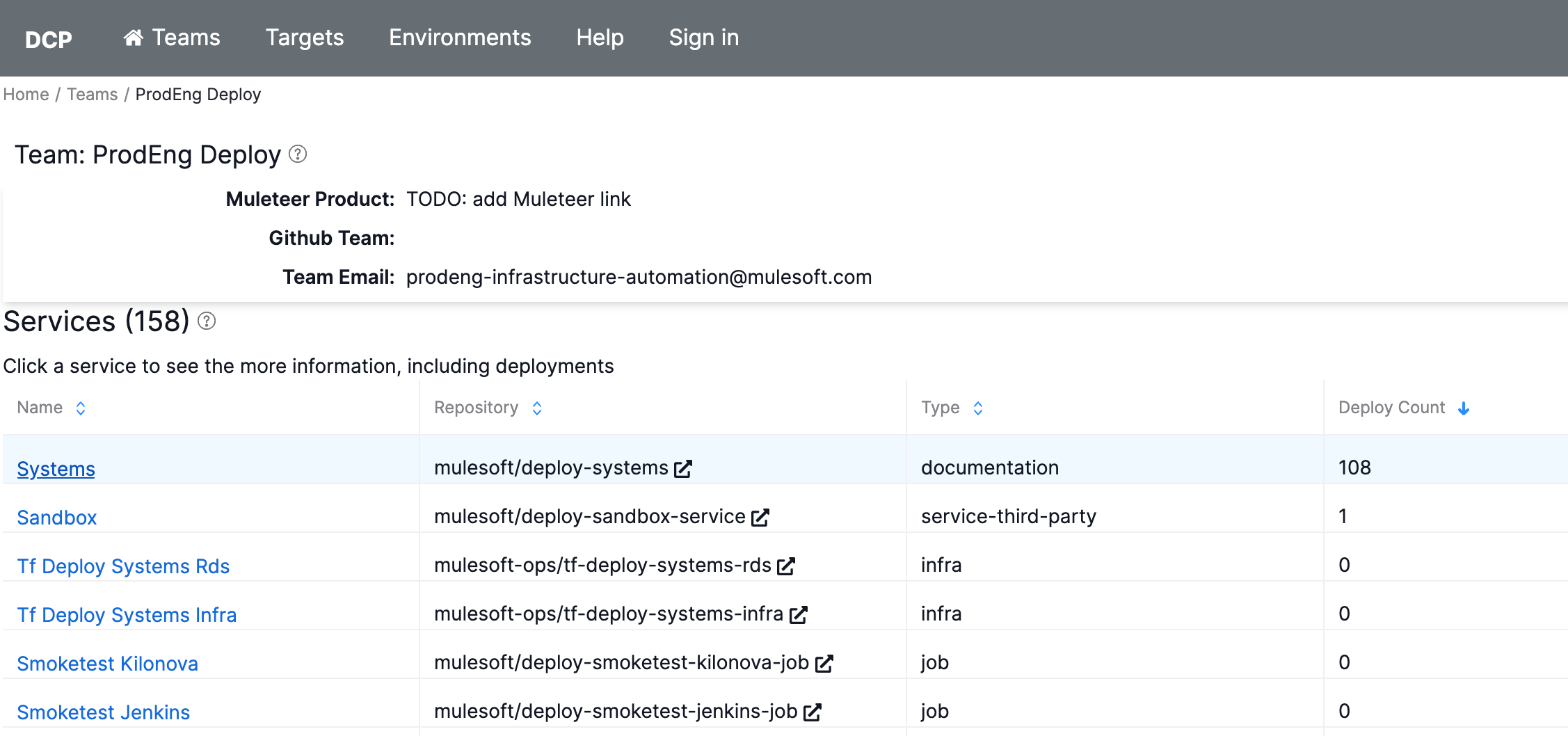Click the team email address text
Viewport: 1568px width, 736px height.
(x=639, y=277)
